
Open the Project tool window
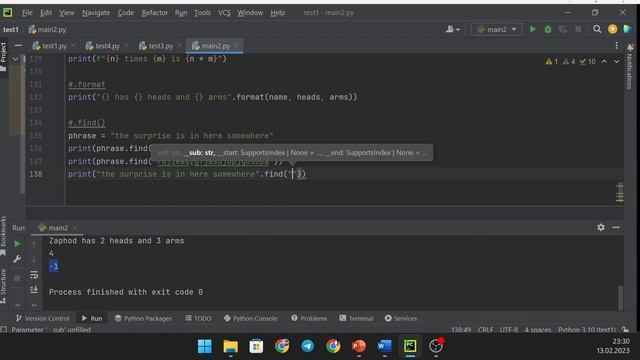[4, 56]
